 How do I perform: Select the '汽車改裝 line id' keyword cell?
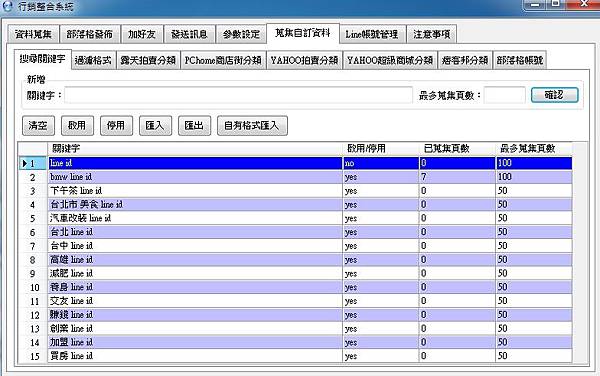[195, 218]
